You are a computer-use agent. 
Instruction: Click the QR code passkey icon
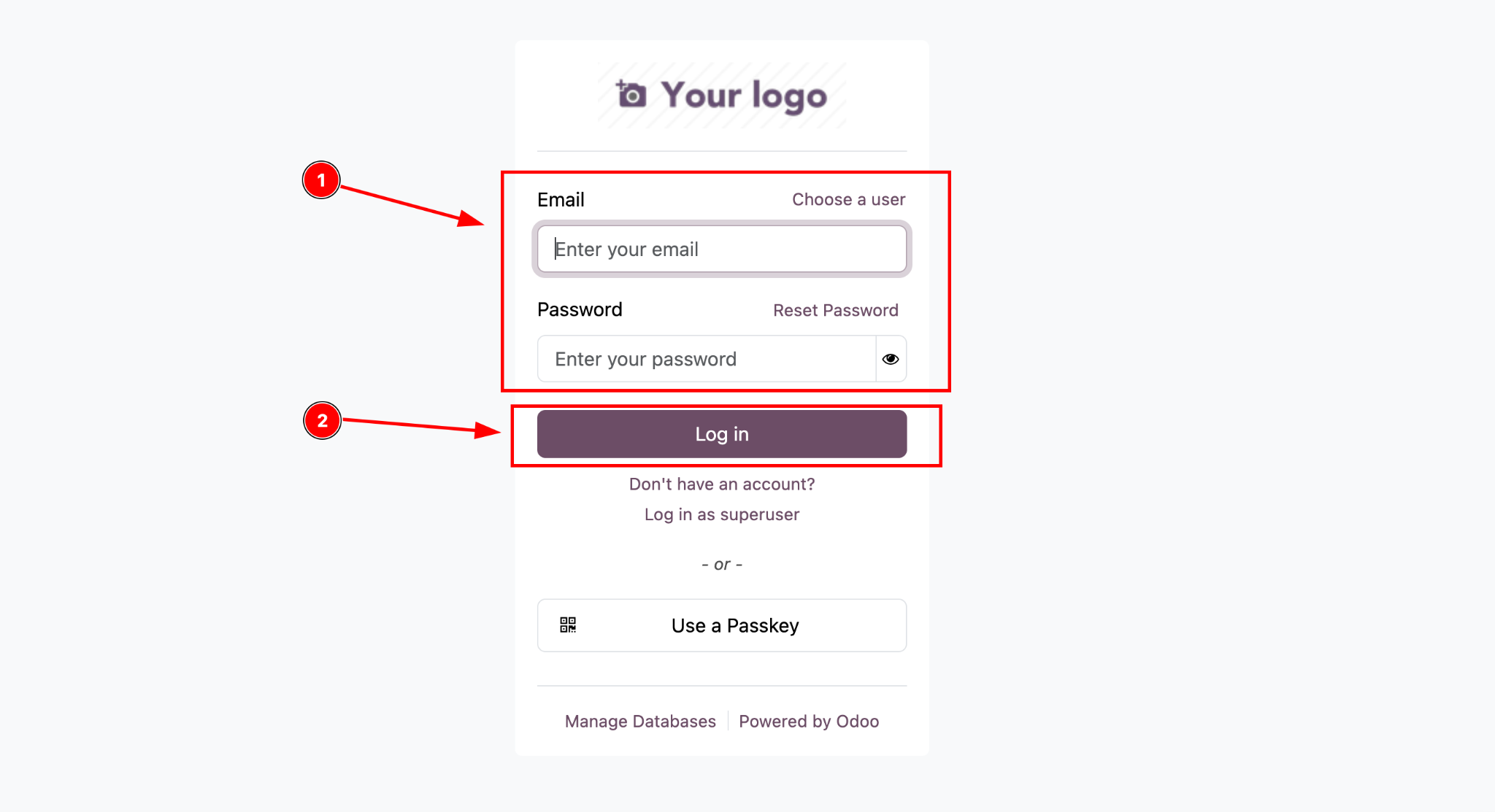point(568,625)
